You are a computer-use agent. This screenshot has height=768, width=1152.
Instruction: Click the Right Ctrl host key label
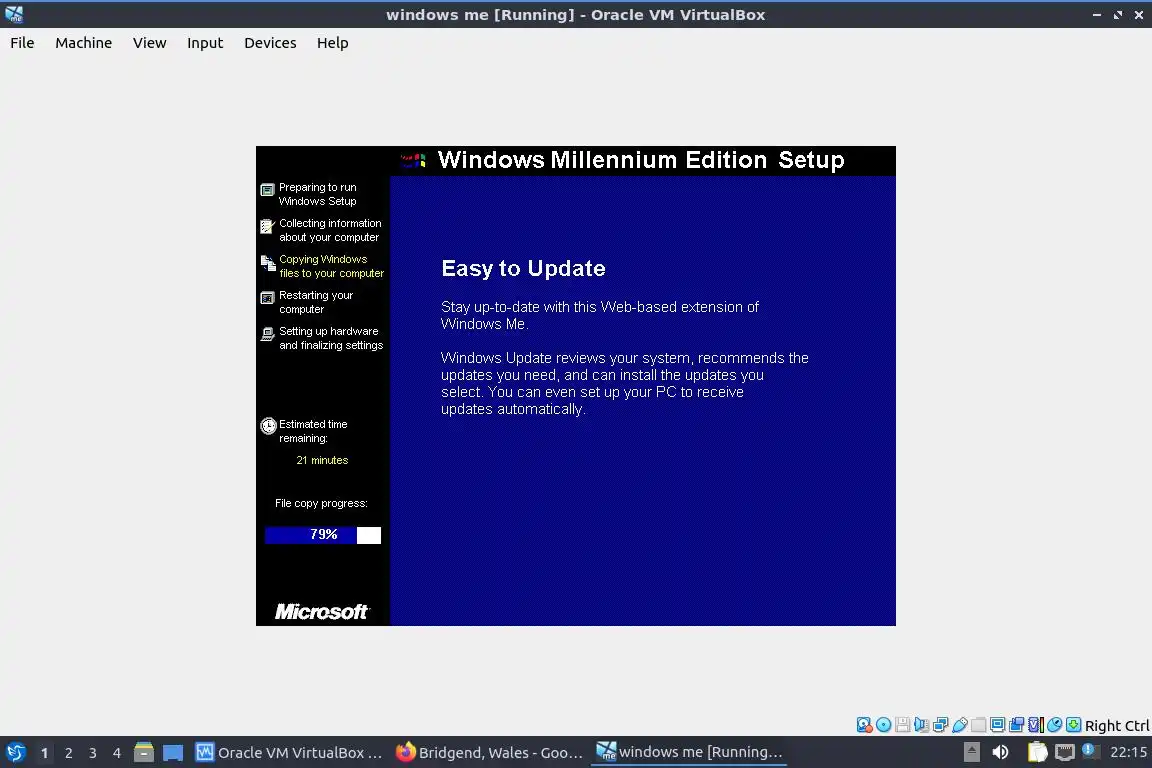1117,726
